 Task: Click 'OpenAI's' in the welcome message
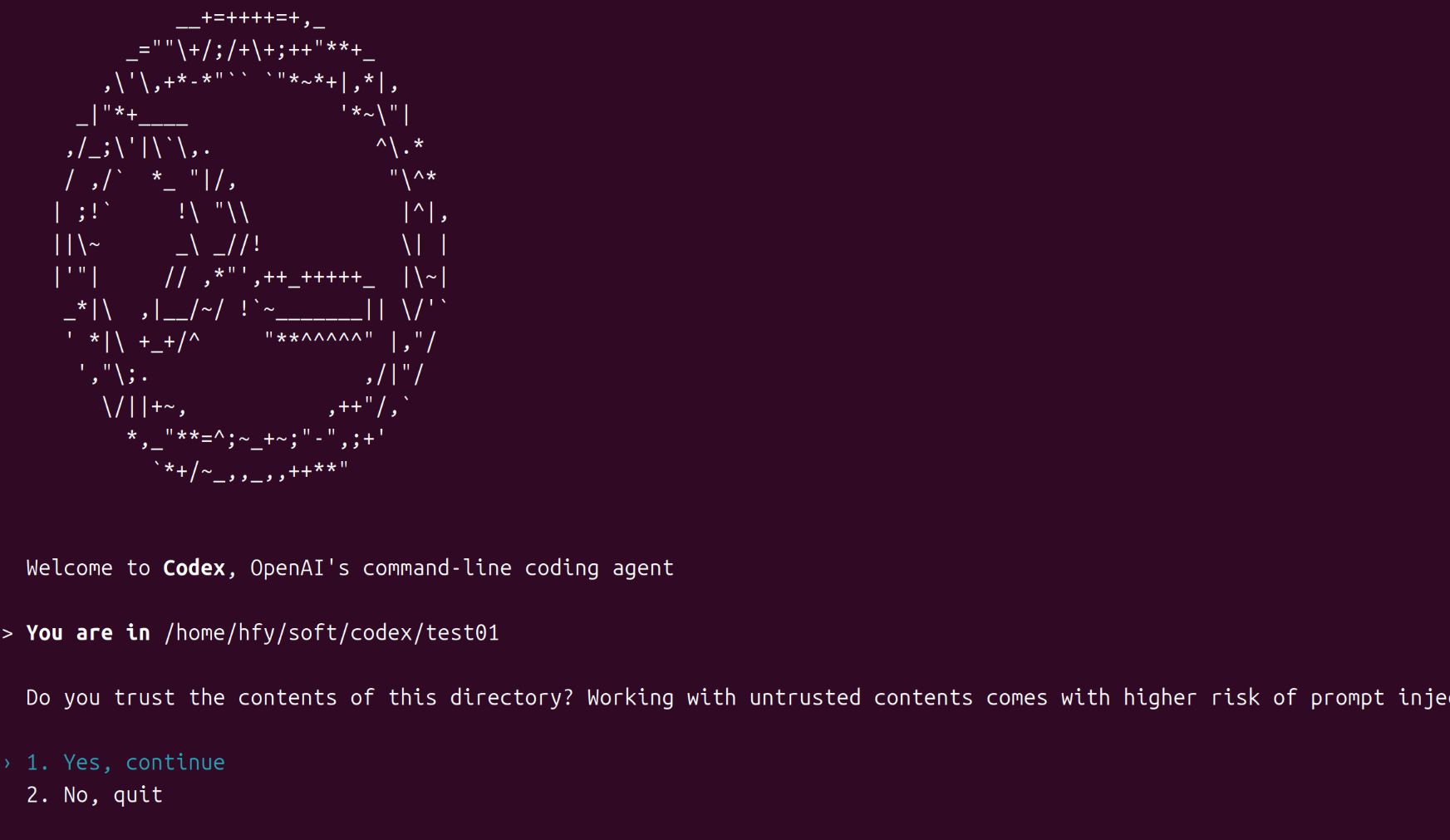300,567
